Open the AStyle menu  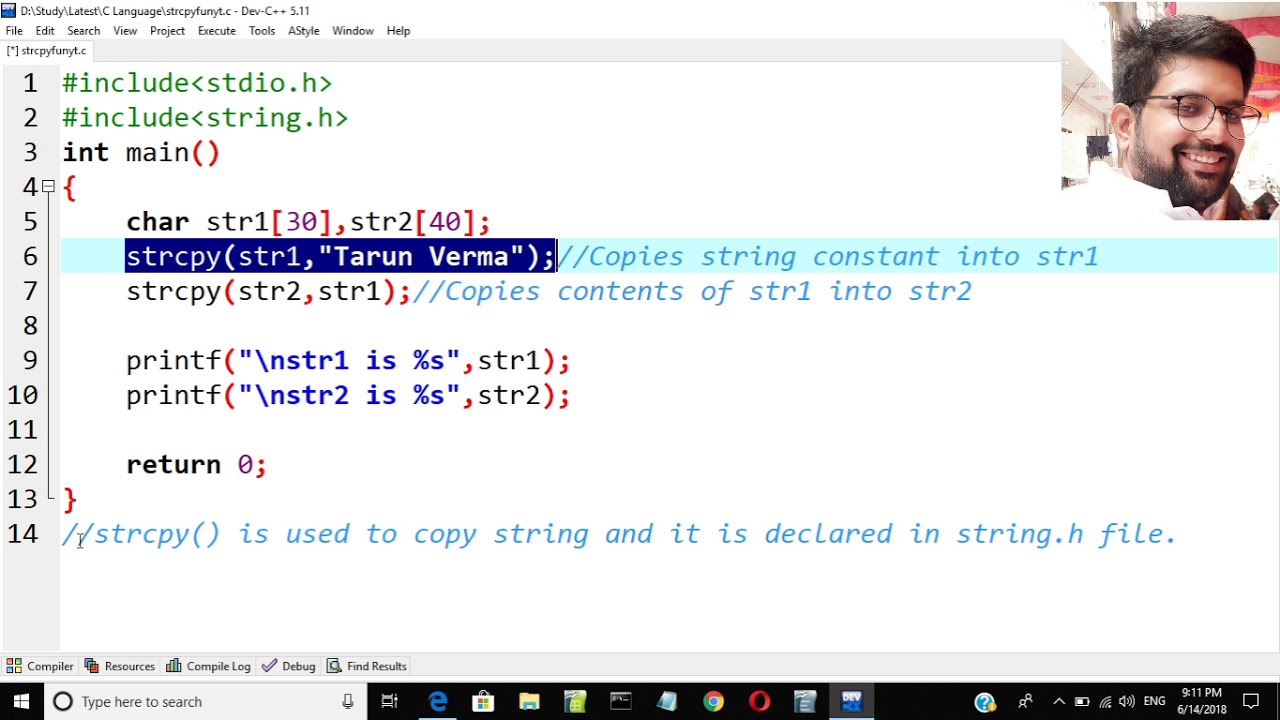(304, 31)
